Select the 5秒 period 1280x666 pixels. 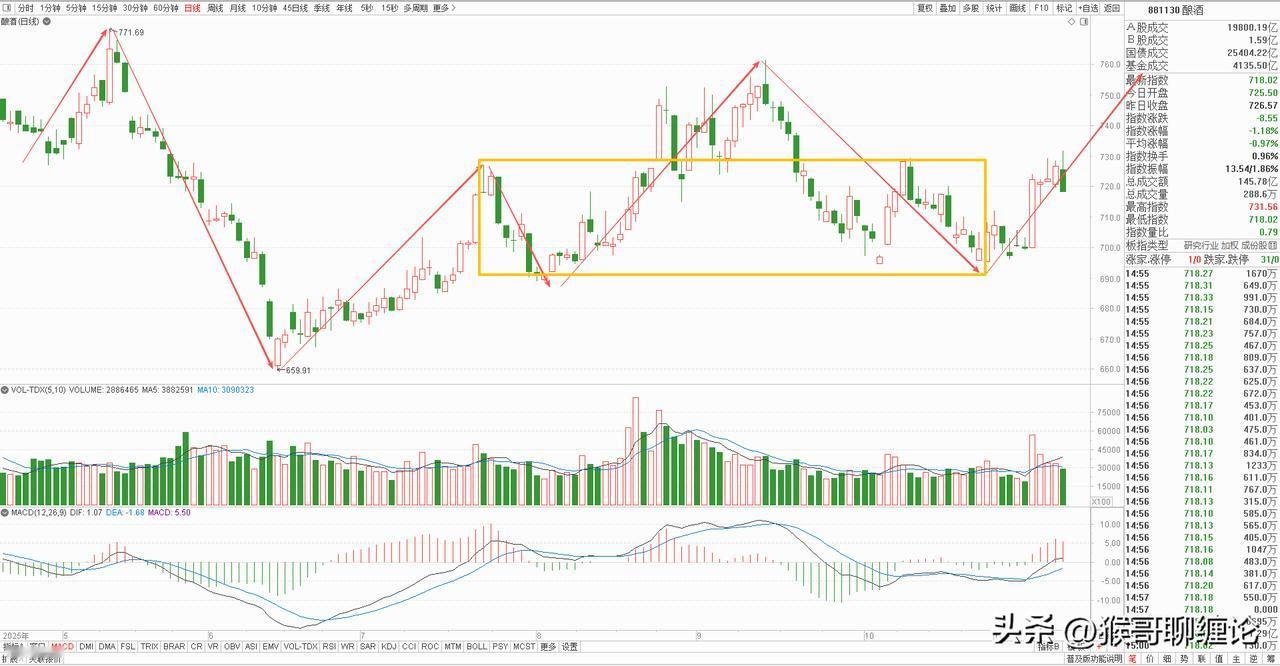click(x=367, y=8)
